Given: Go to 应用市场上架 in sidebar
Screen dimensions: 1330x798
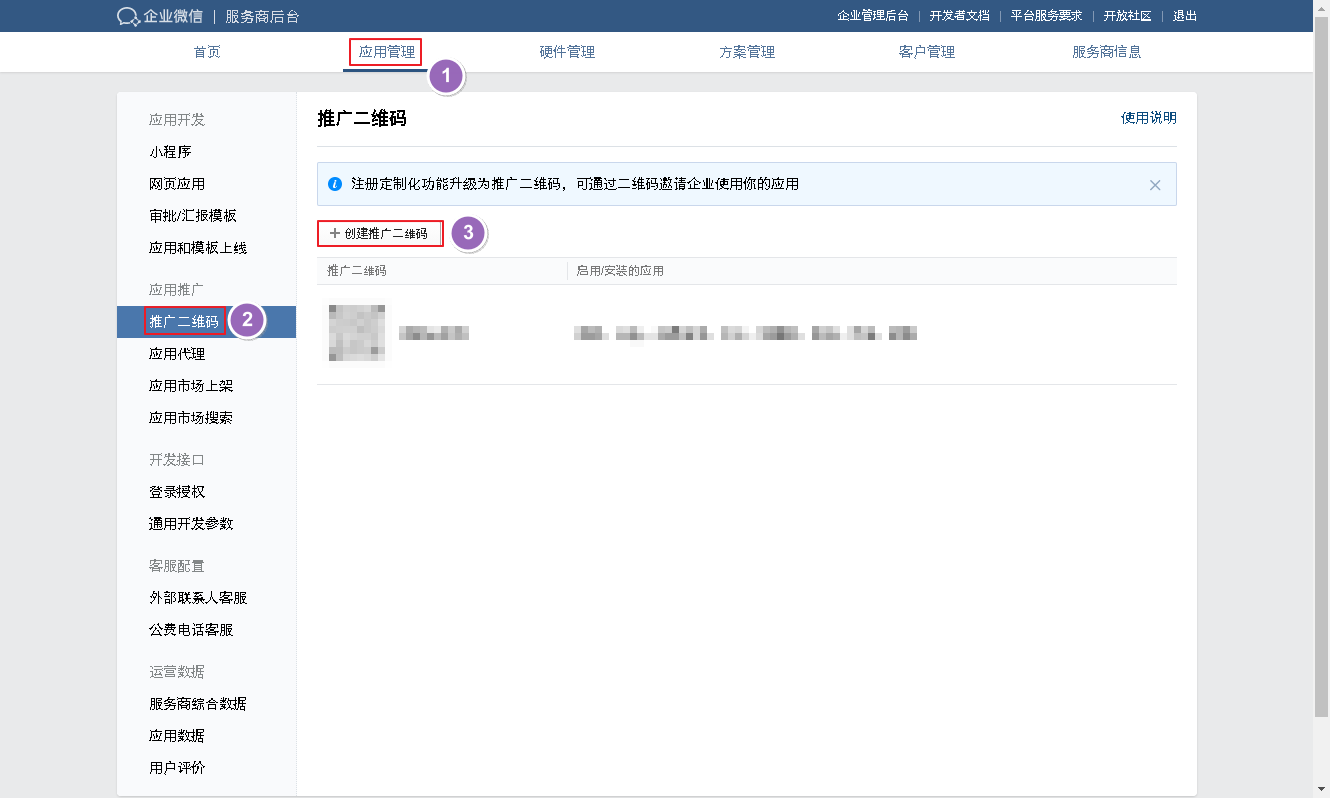Looking at the screenshot, I should pos(191,386).
